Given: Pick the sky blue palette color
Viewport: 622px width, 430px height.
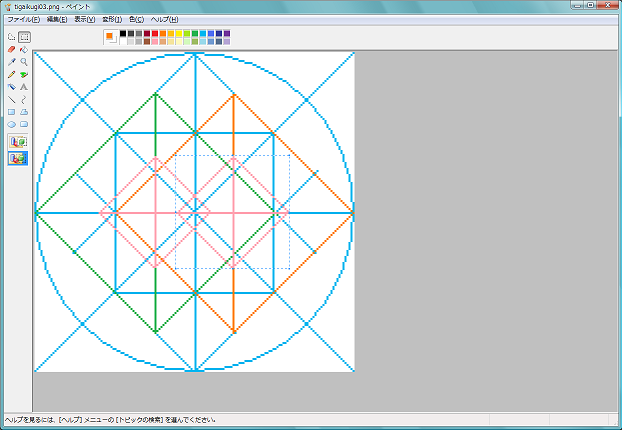Looking at the screenshot, I should point(203,34).
